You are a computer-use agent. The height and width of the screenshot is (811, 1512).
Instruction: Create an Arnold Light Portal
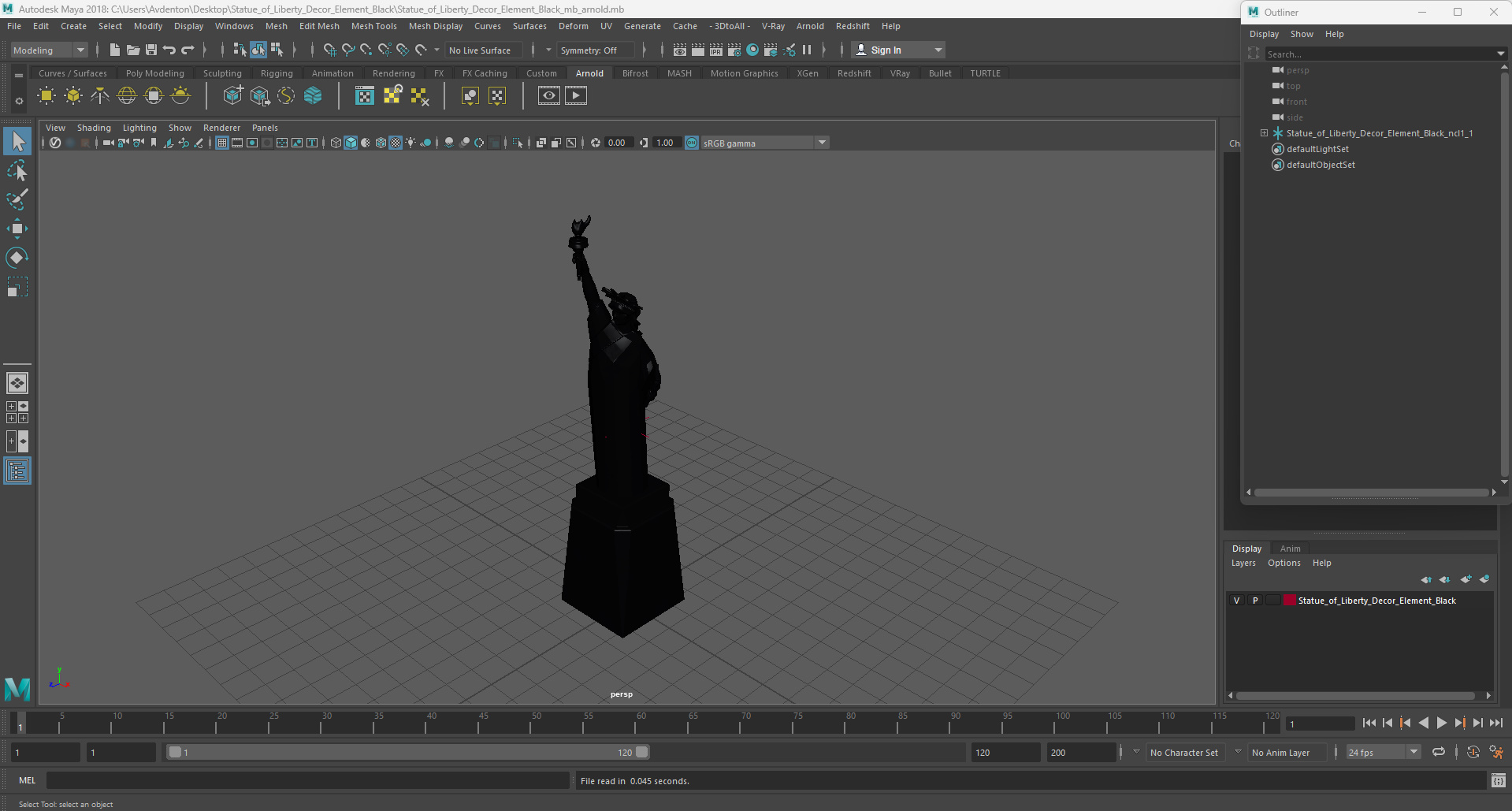pos(154,96)
